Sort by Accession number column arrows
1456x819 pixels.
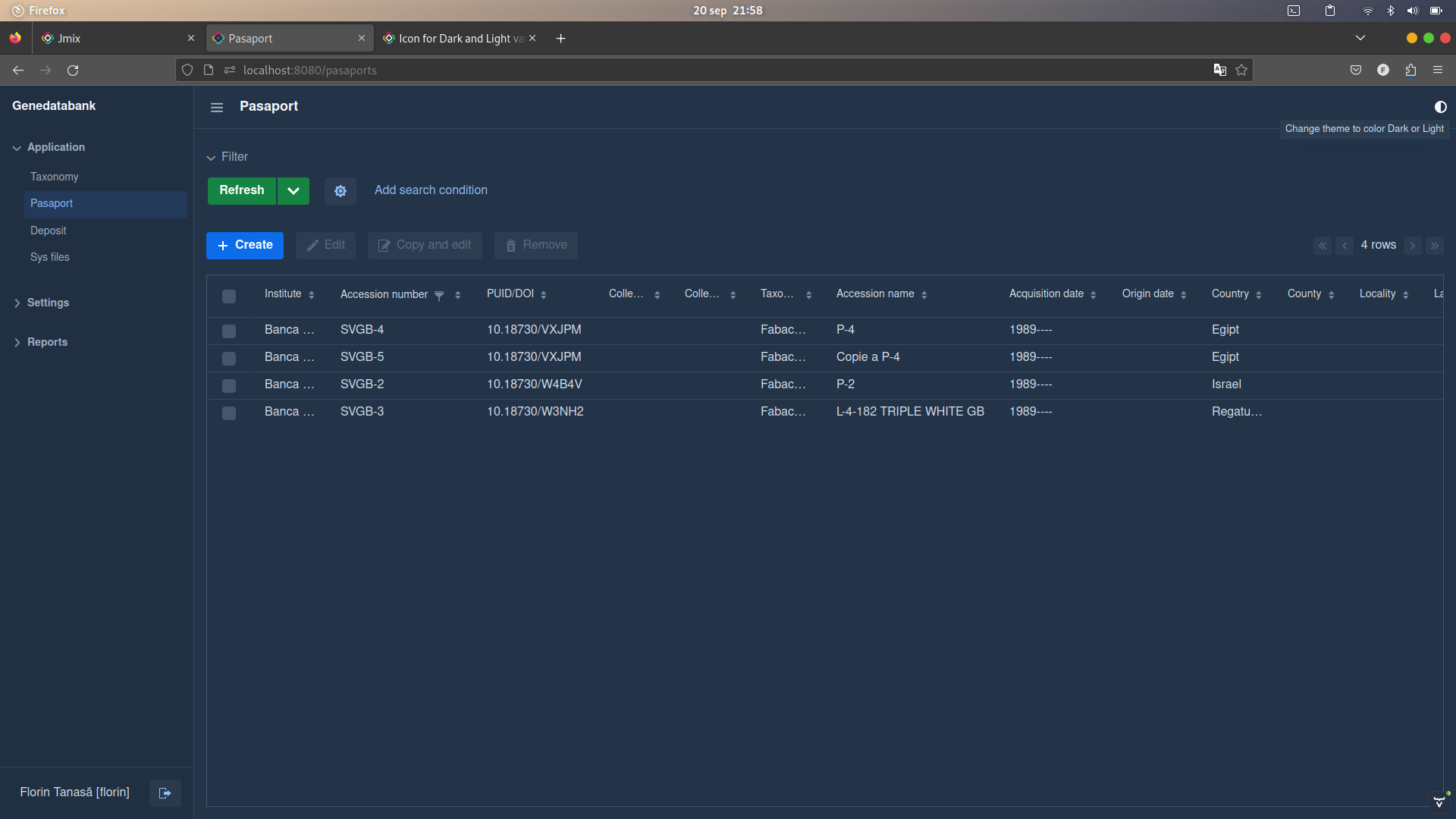point(458,295)
